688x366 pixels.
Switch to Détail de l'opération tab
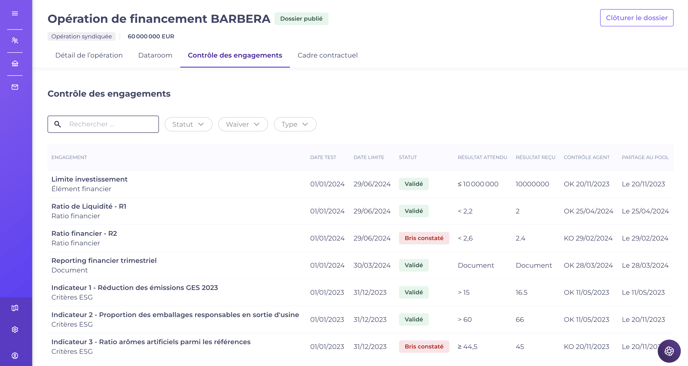pyautogui.click(x=89, y=55)
